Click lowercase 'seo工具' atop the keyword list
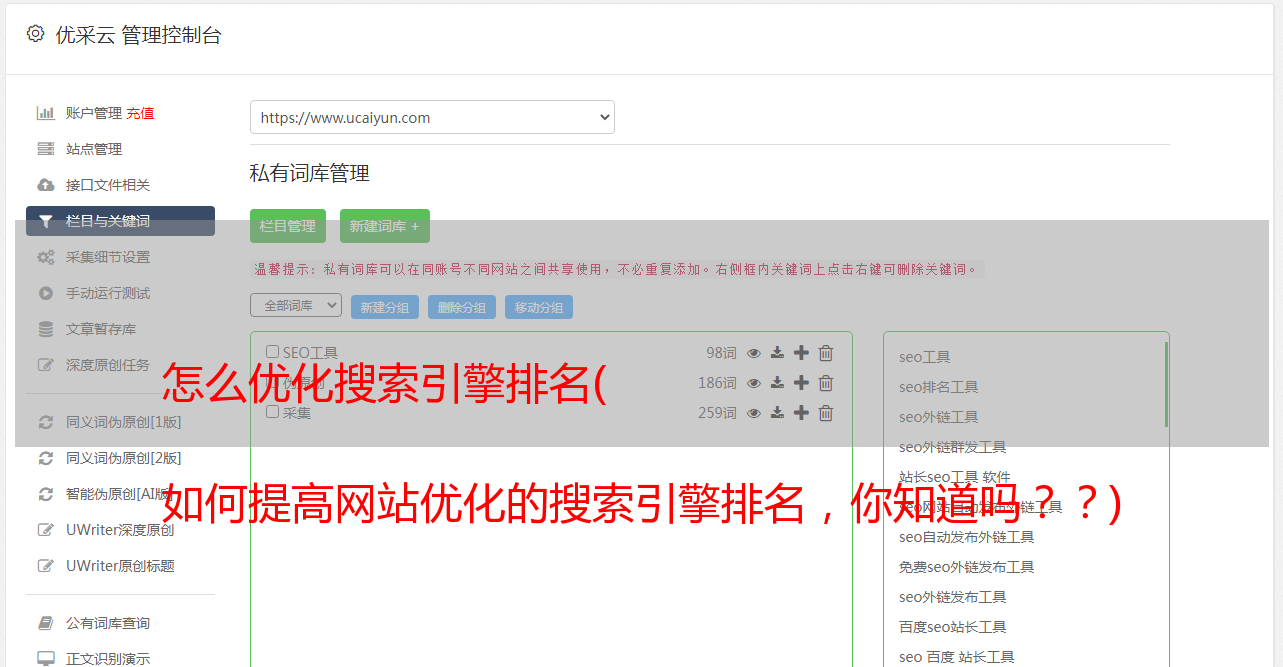Viewport: 1283px width, 667px height. pyautogui.click(x=924, y=357)
